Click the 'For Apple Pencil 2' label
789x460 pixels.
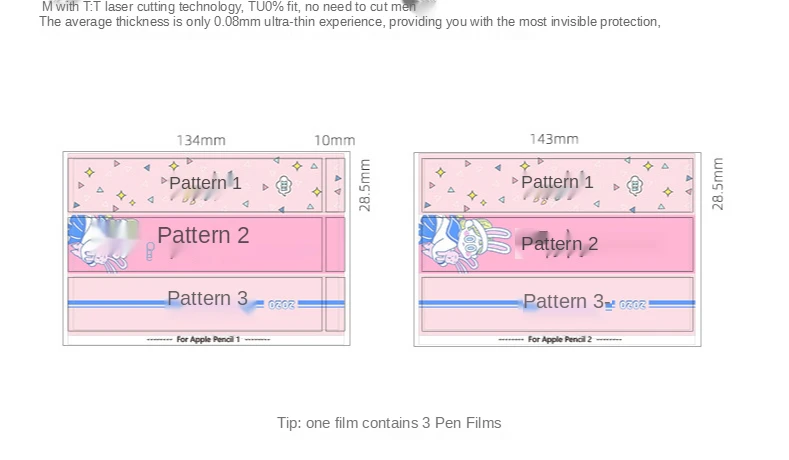560,339
